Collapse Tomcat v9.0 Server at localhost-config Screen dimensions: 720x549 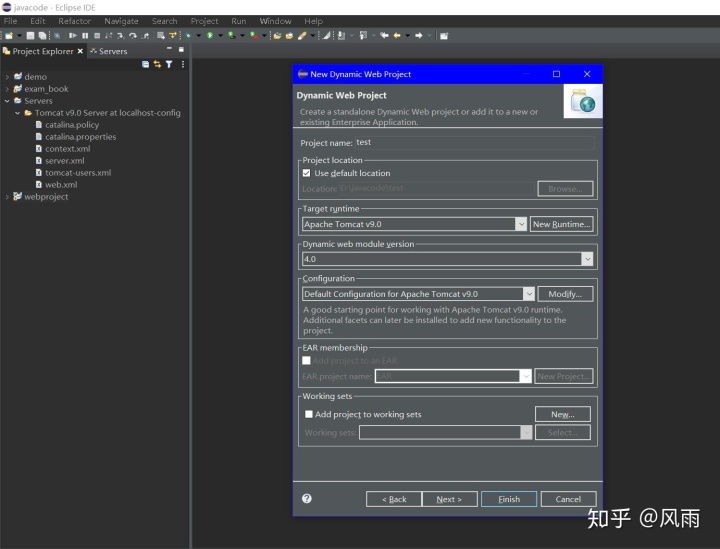pyautogui.click(x=17, y=112)
